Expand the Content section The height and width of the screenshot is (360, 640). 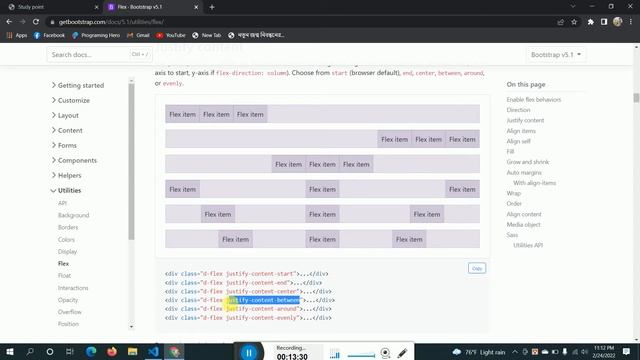[x=67, y=131]
